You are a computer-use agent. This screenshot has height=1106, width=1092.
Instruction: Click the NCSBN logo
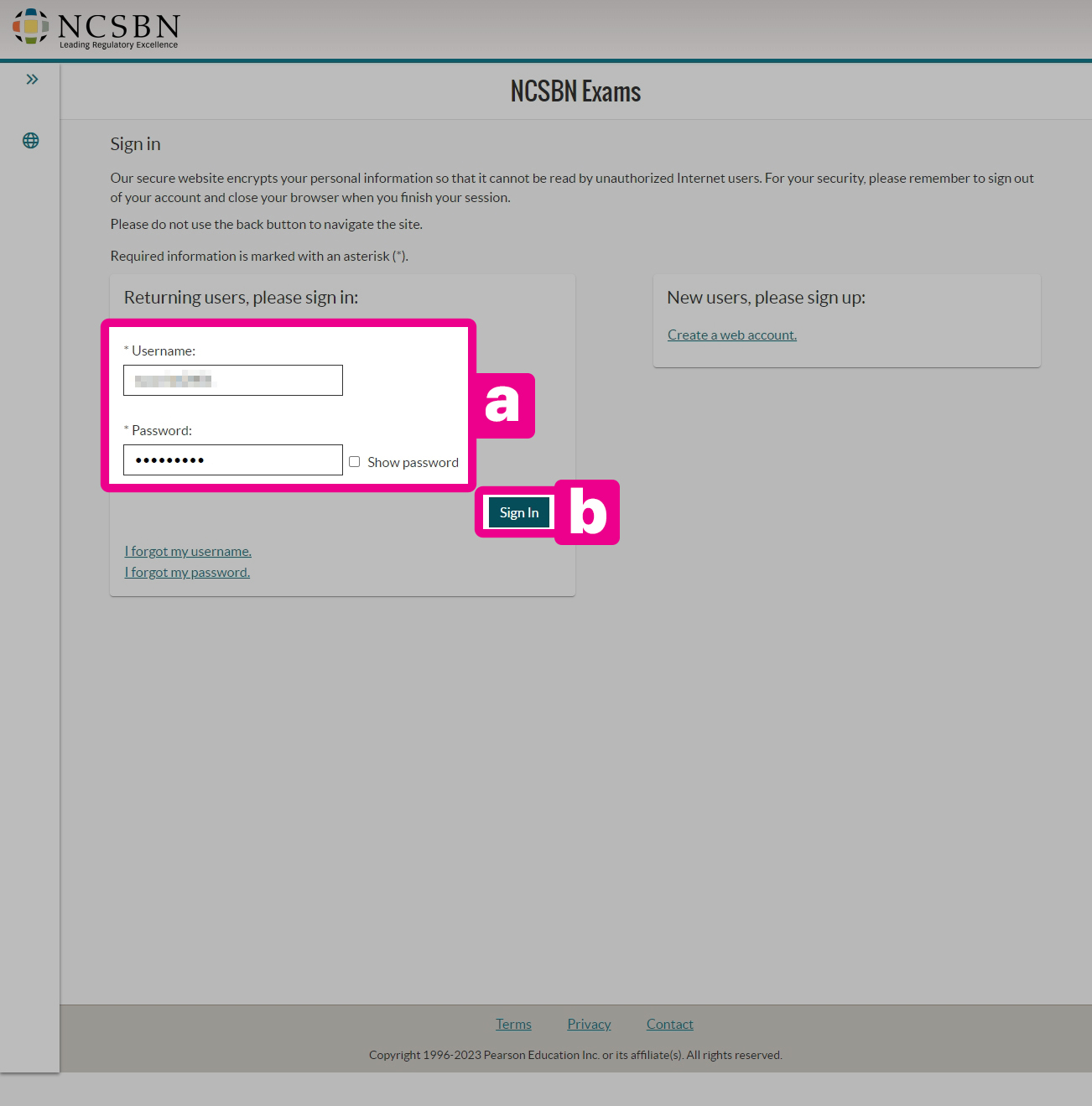pos(96,29)
